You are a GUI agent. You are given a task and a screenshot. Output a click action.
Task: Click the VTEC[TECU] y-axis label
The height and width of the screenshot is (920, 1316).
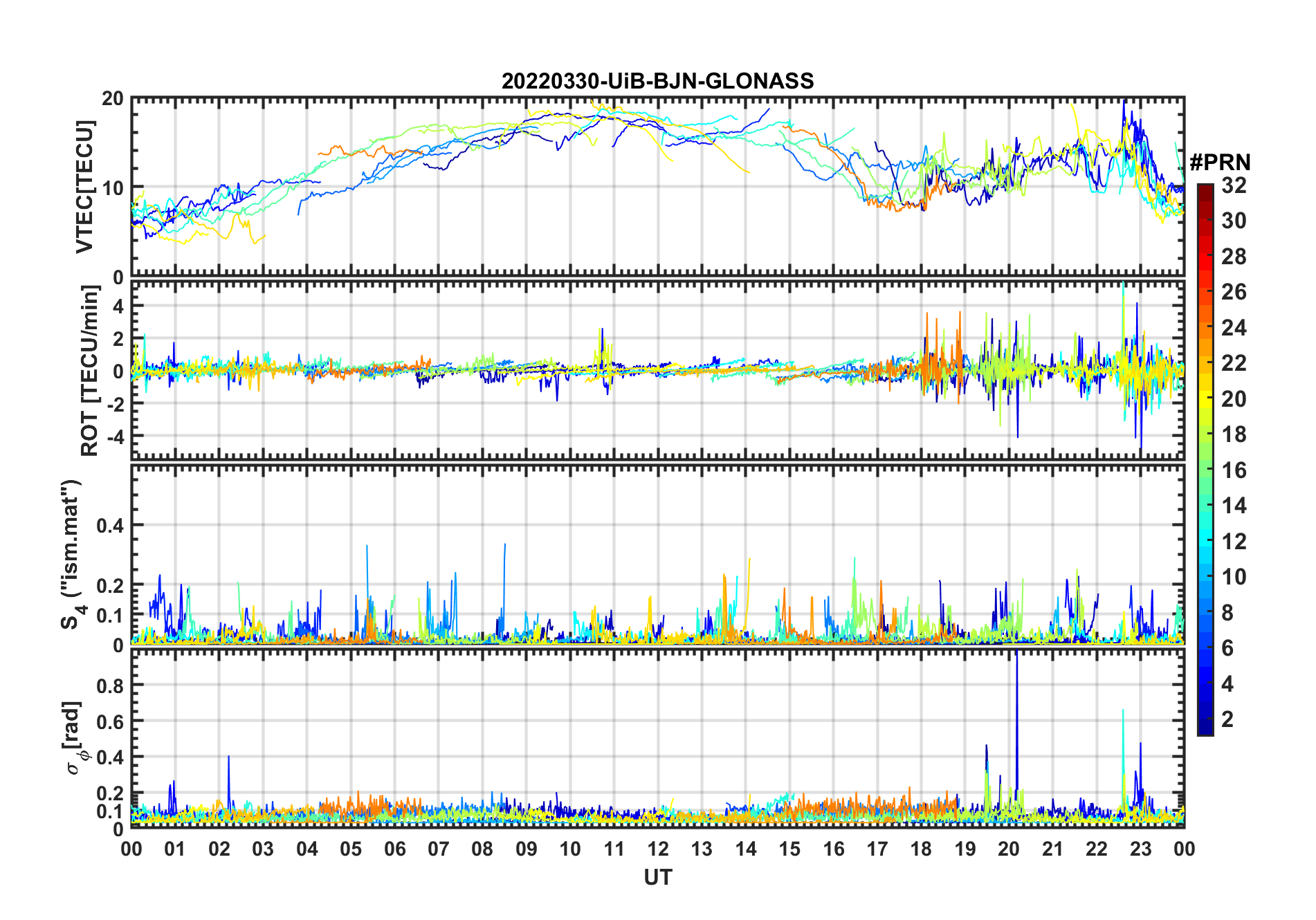click(85, 187)
